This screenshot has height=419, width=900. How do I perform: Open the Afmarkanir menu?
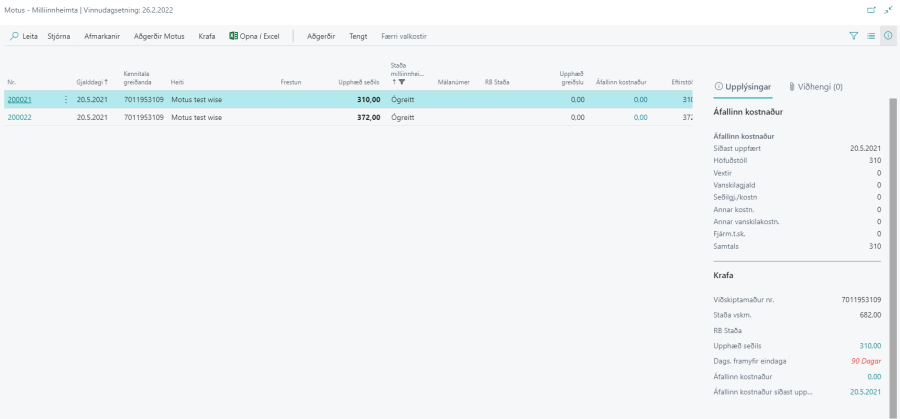103,36
